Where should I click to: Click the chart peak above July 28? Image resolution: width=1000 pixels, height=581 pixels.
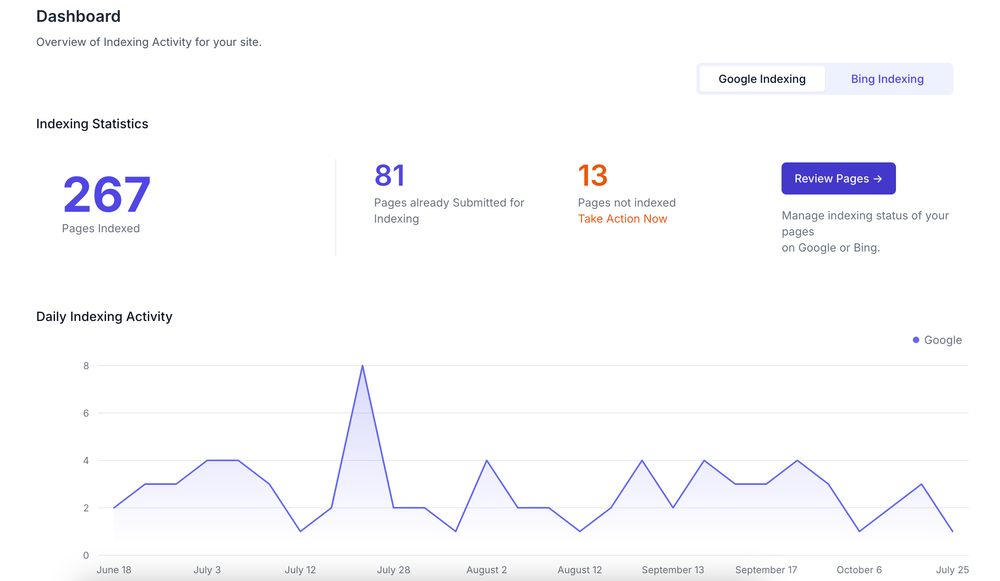click(362, 367)
